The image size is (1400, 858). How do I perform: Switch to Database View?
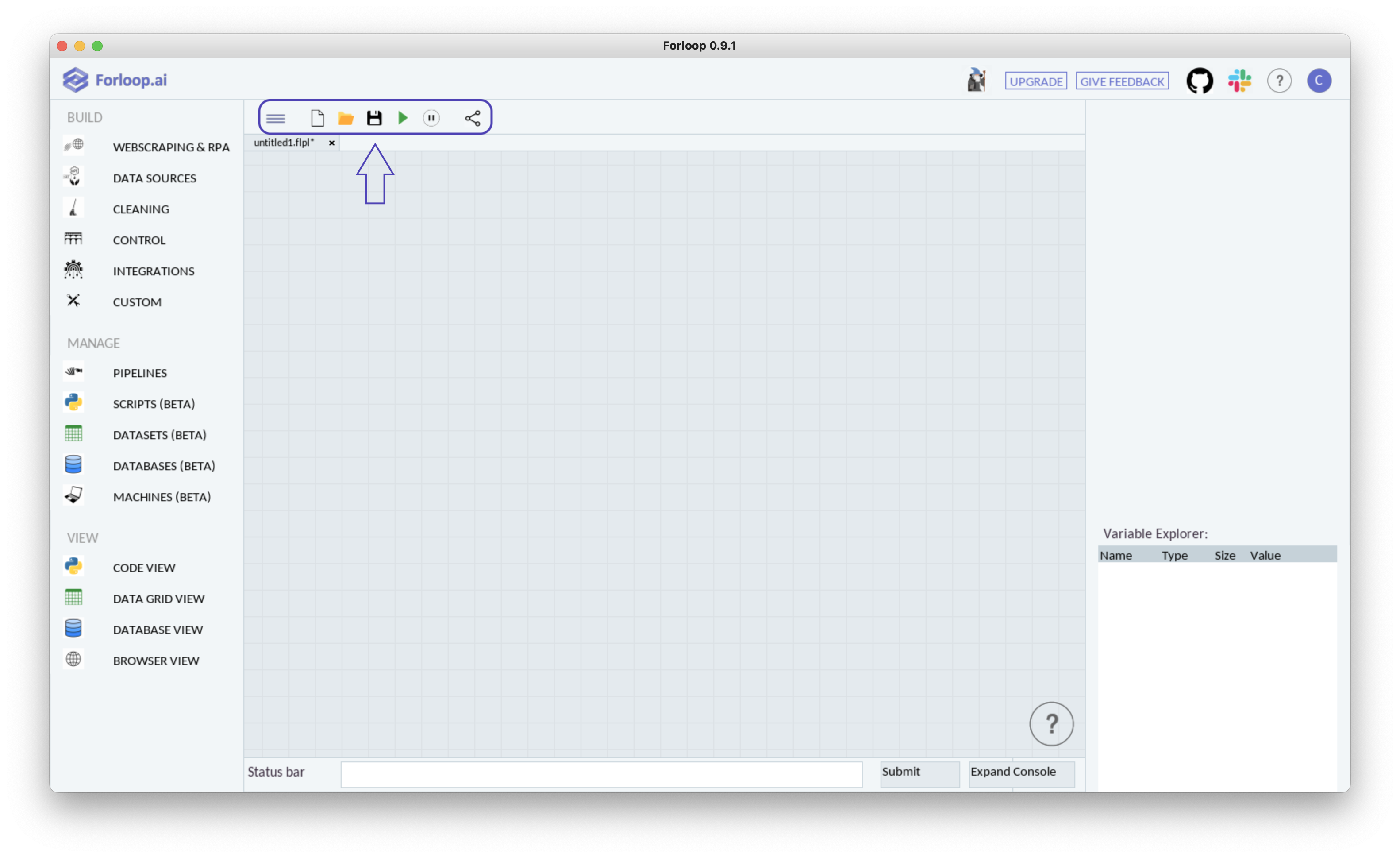tap(158, 630)
